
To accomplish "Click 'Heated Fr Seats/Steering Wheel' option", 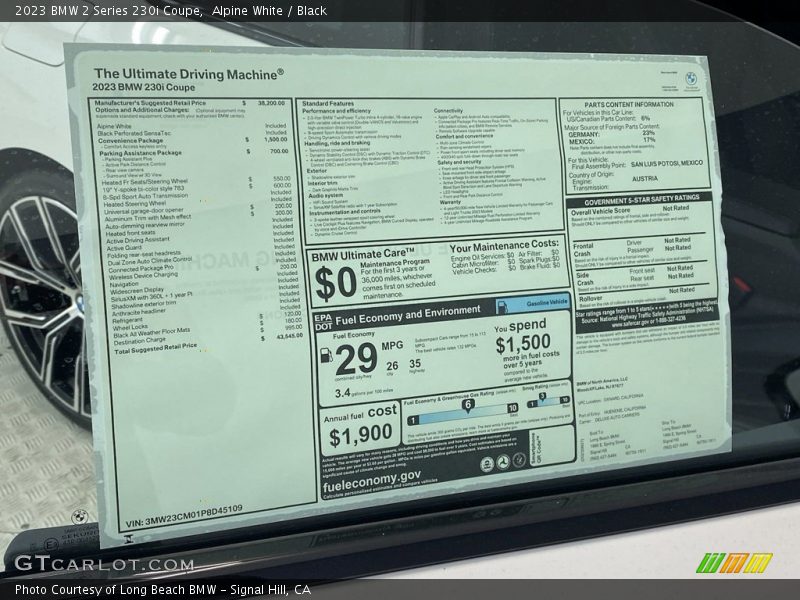I will tap(145, 182).
